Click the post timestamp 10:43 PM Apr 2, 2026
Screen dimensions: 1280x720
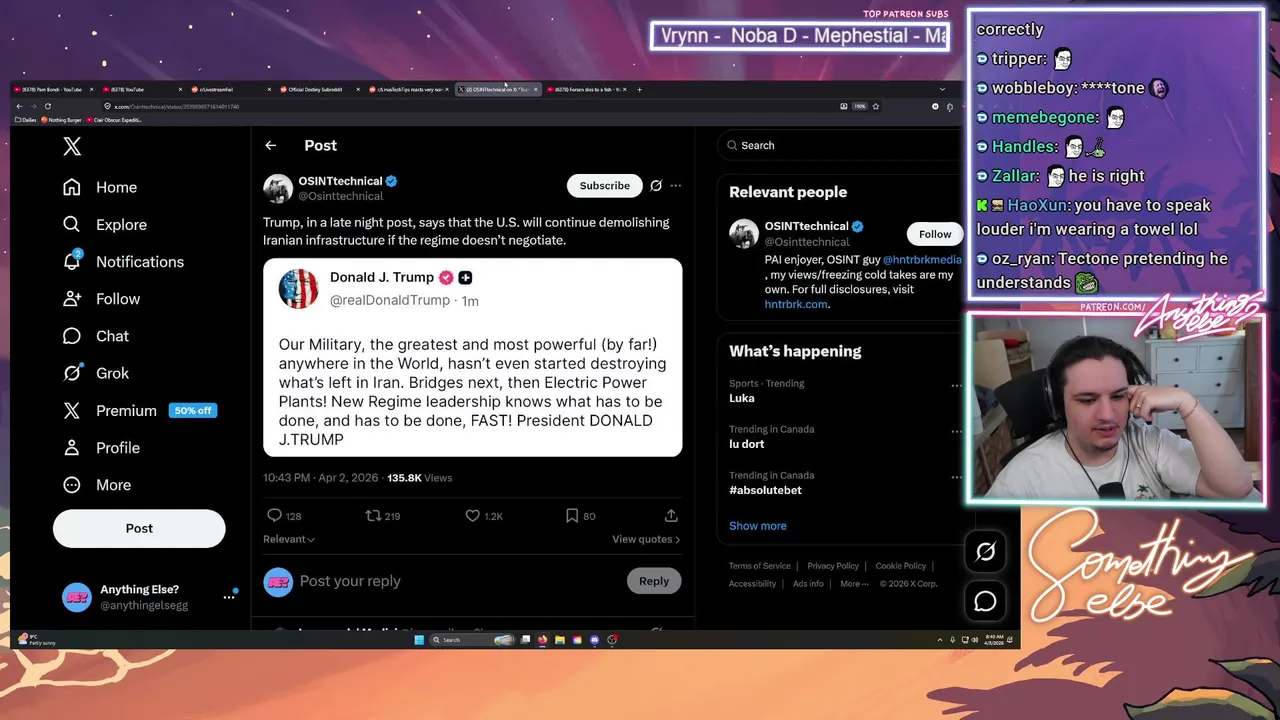pos(321,478)
